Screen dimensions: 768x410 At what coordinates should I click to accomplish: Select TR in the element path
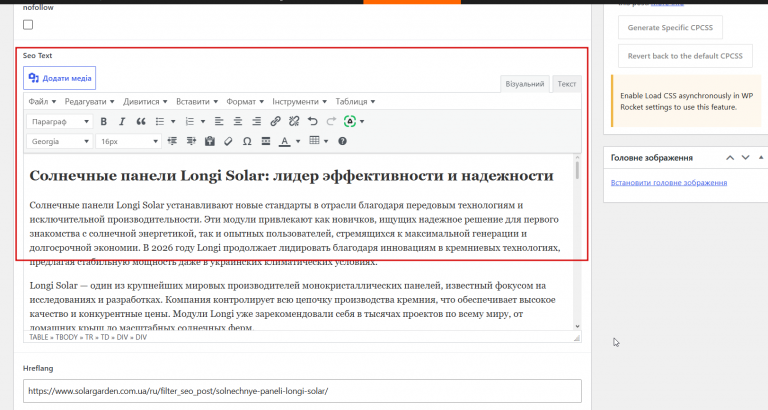pyautogui.click(x=89, y=337)
